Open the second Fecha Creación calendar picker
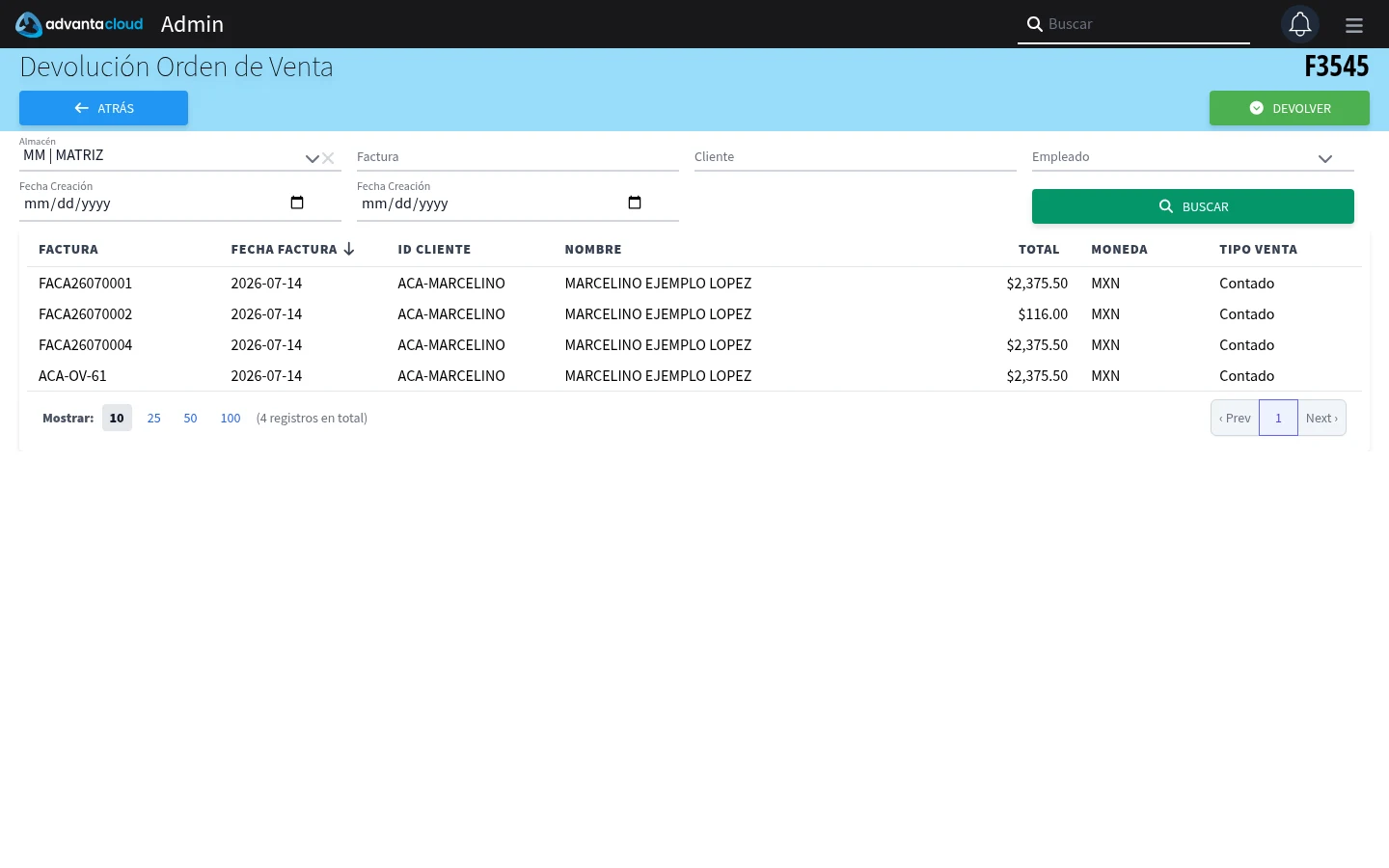Screen dimensions: 1389x868 pos(635,203)
